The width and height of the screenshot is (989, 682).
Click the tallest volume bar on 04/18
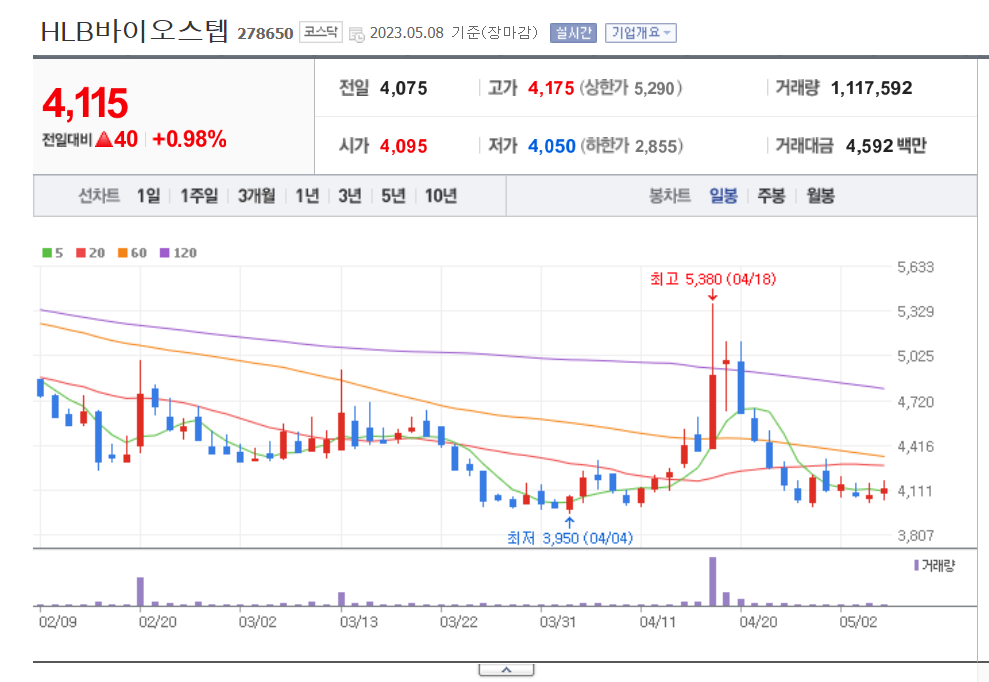point(713,581)
